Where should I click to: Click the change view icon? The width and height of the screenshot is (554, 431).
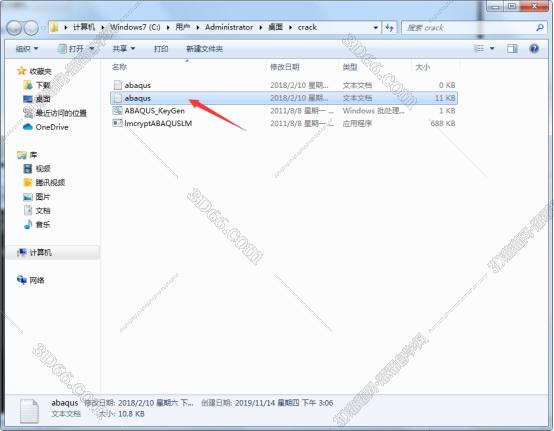(x=479, y=48)
